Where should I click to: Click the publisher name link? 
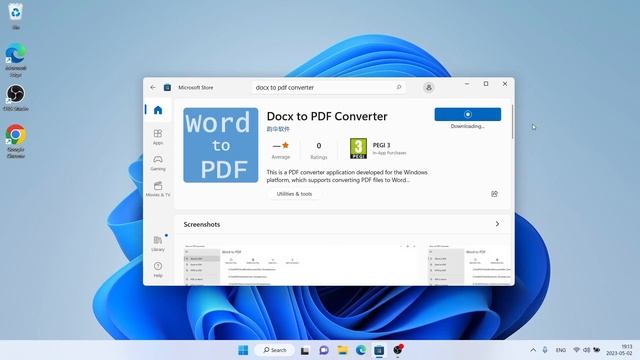[x=278, y=129]
